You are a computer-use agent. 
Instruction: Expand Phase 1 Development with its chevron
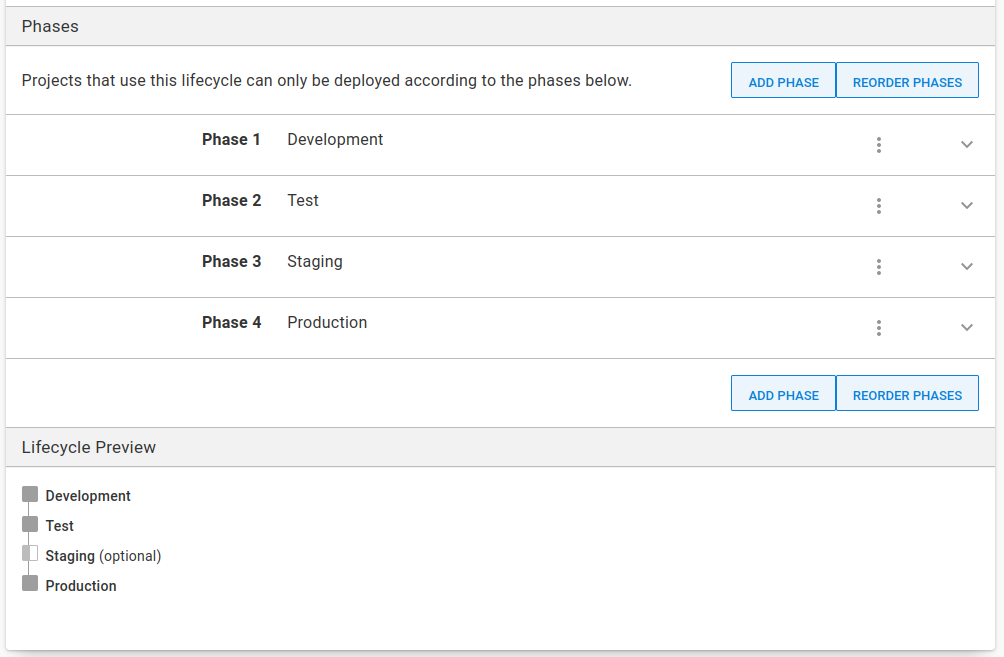[967, 145]
